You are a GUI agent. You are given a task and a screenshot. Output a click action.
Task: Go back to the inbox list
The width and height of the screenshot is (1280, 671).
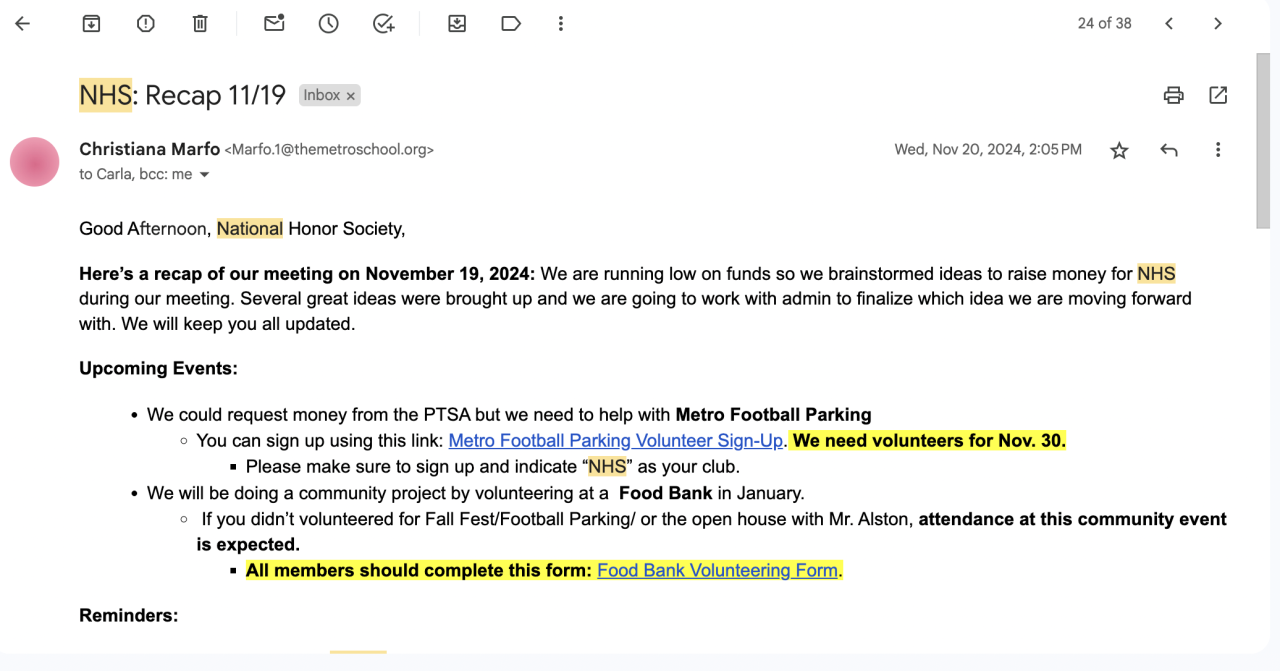[23, 24]
